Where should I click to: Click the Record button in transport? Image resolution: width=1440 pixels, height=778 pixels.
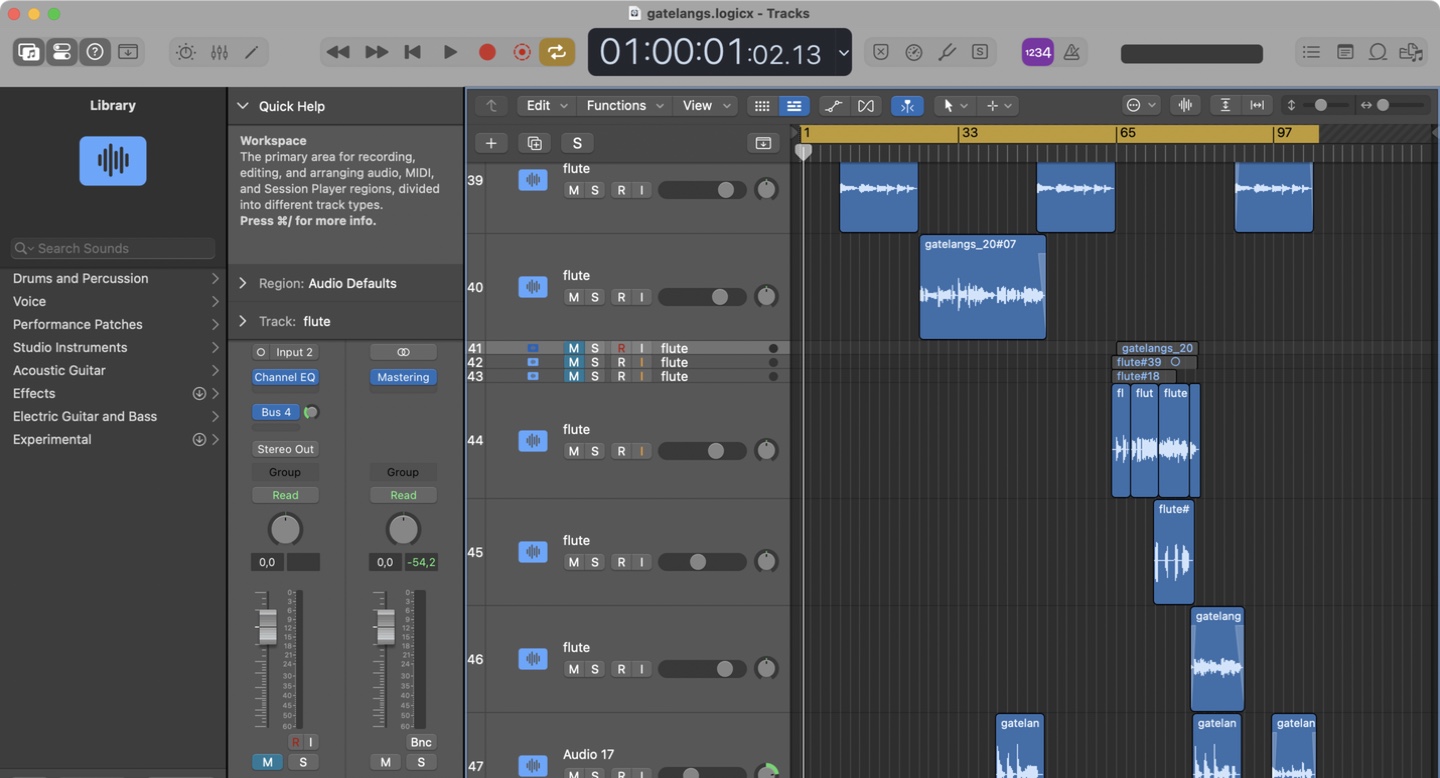click(487, 52)
